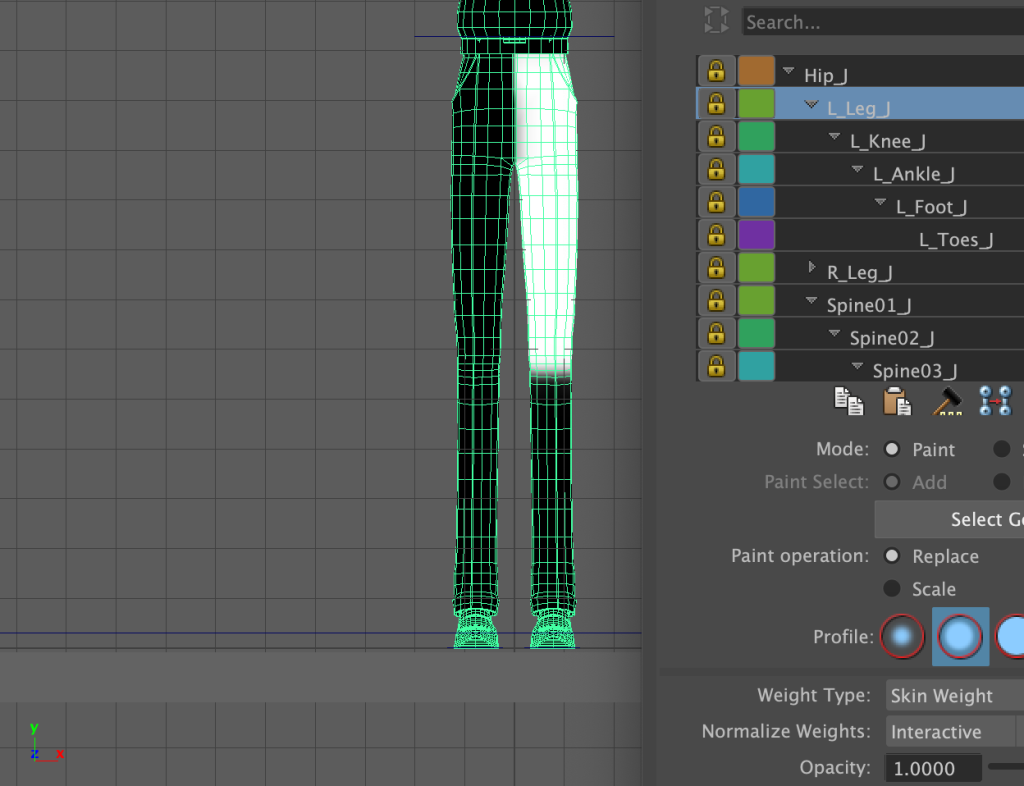This screenshot has height=786, width=1024.
Task: Select Paint mode radio button
Action: [x=892, y=450]
